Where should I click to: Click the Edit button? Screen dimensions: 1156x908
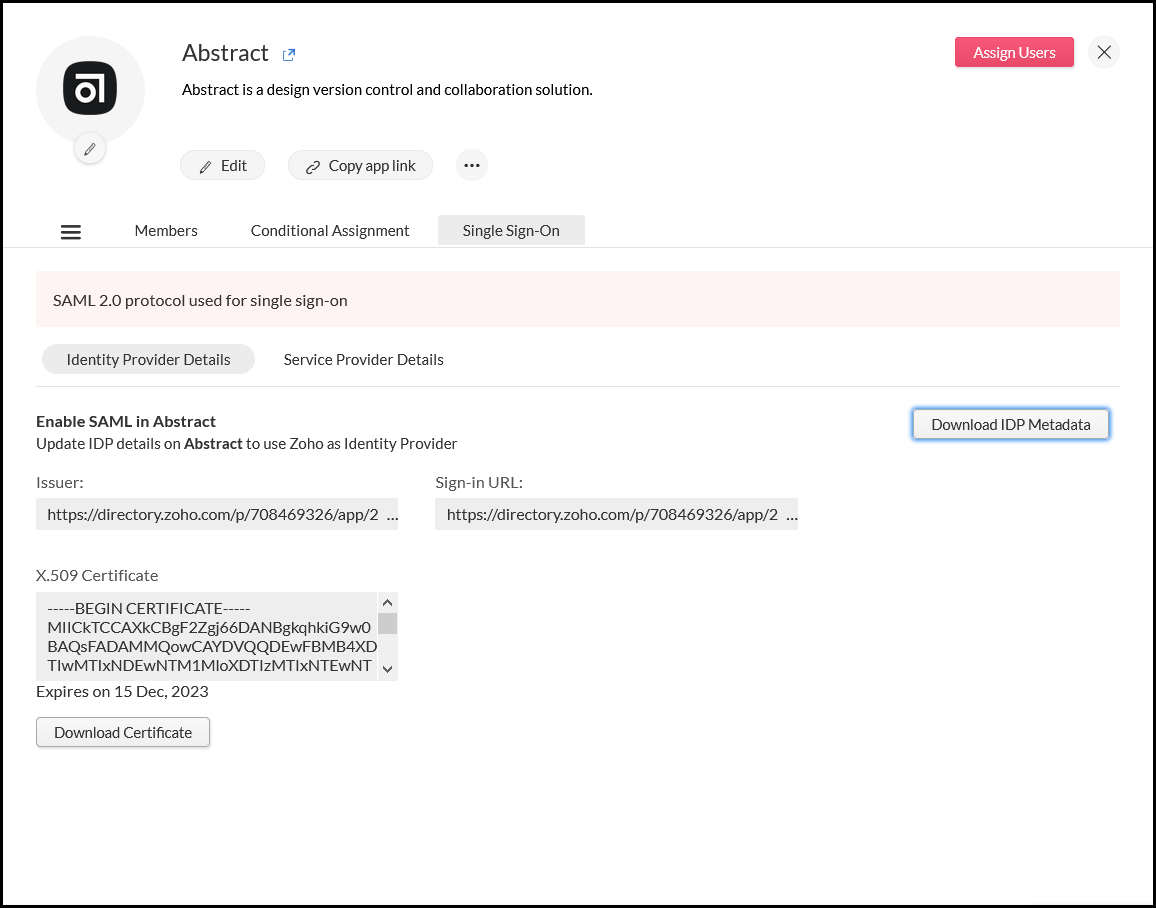[222, 165]
